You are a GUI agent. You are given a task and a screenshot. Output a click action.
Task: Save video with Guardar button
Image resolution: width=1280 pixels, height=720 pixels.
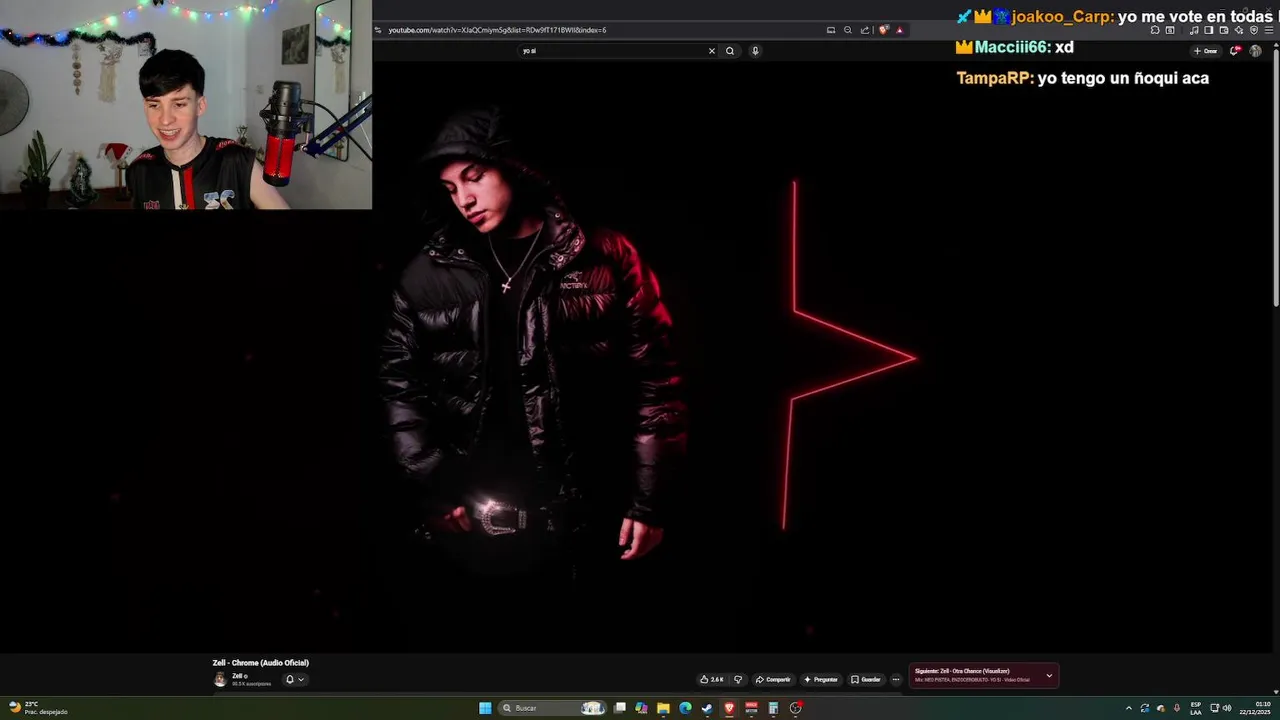(x=866, y=679)
